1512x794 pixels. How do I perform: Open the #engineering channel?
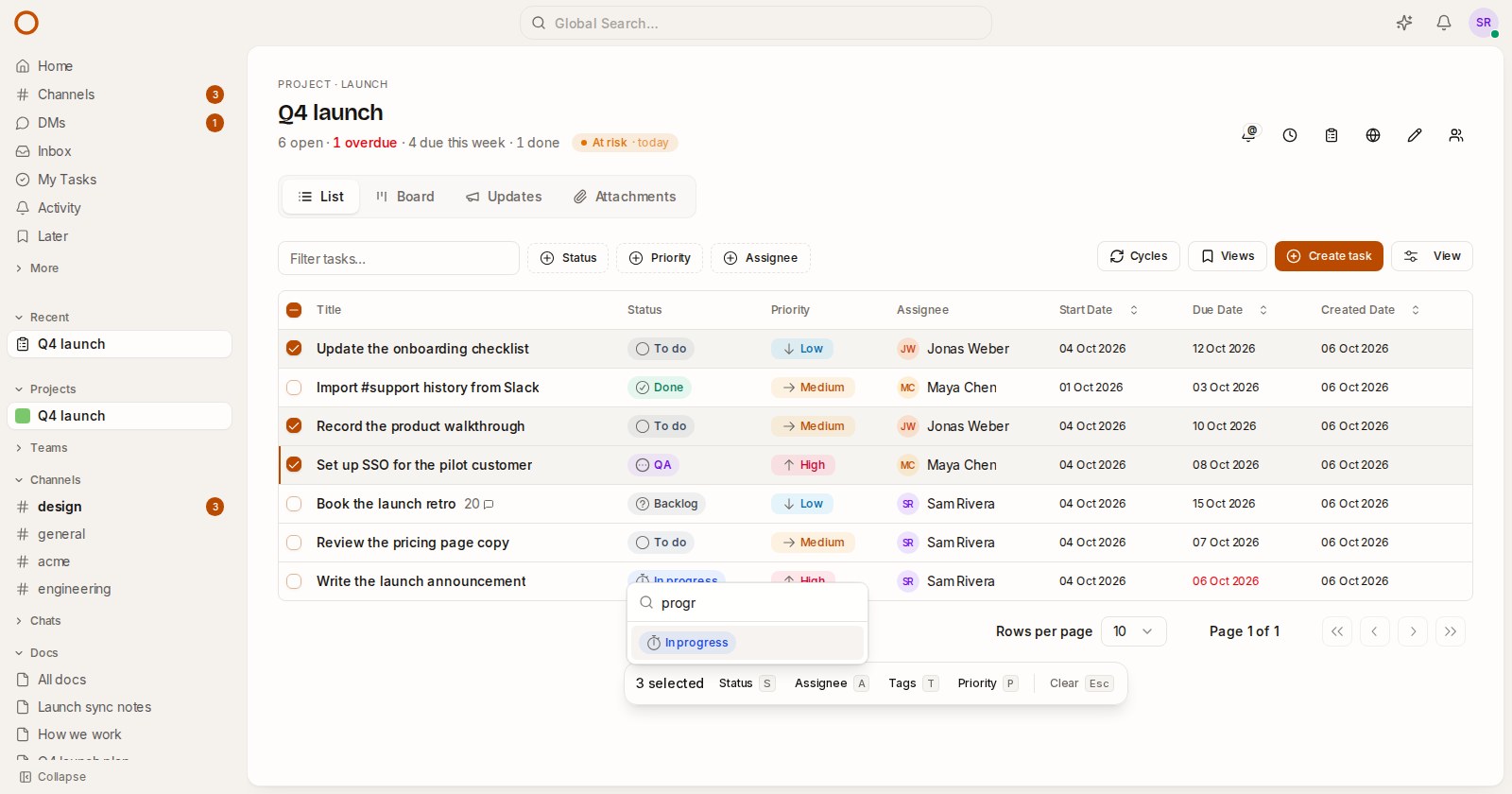pyautogui.click(x=119, y=589)
